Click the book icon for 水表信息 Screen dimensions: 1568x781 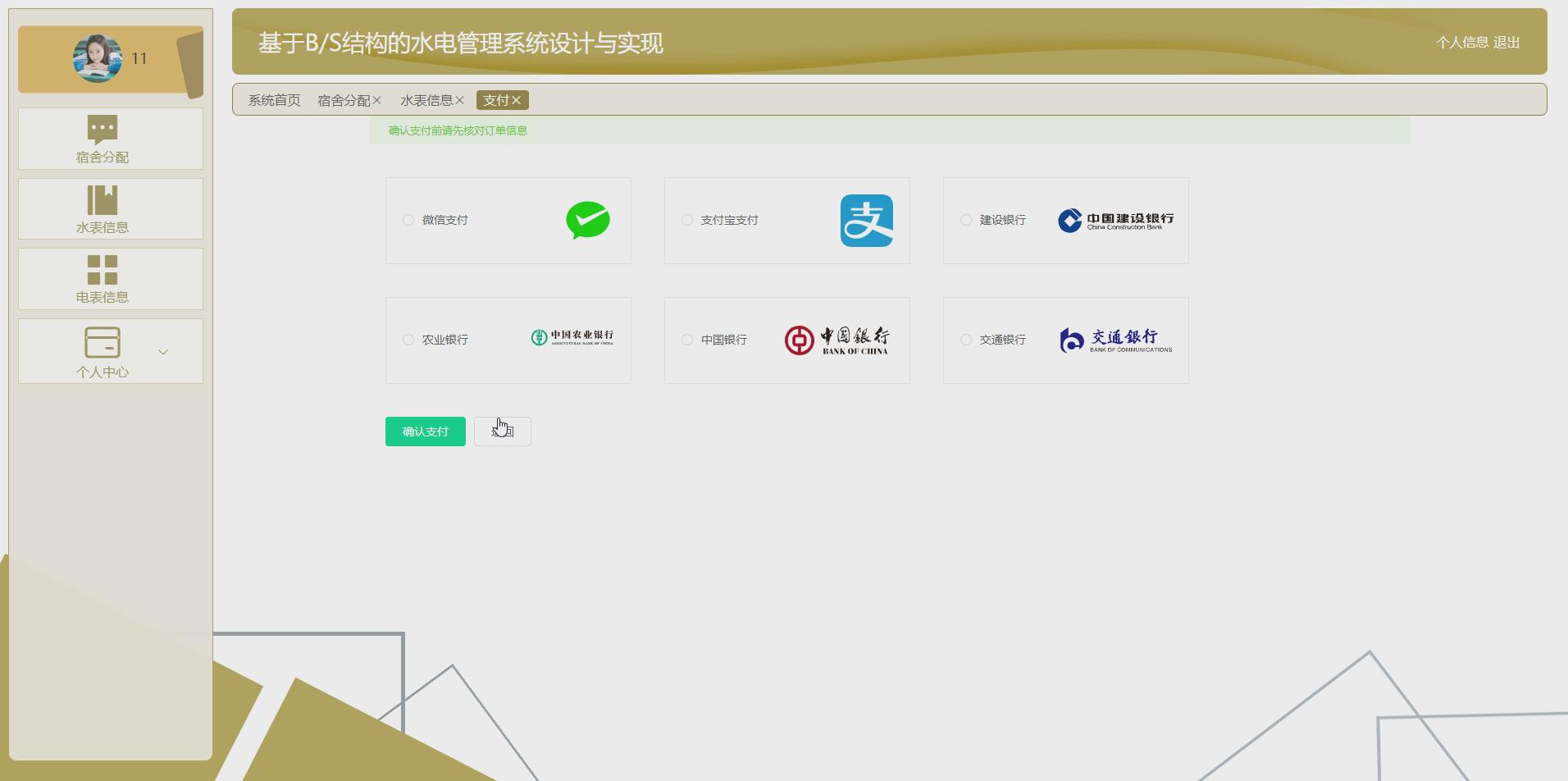(x=103, y=199)
